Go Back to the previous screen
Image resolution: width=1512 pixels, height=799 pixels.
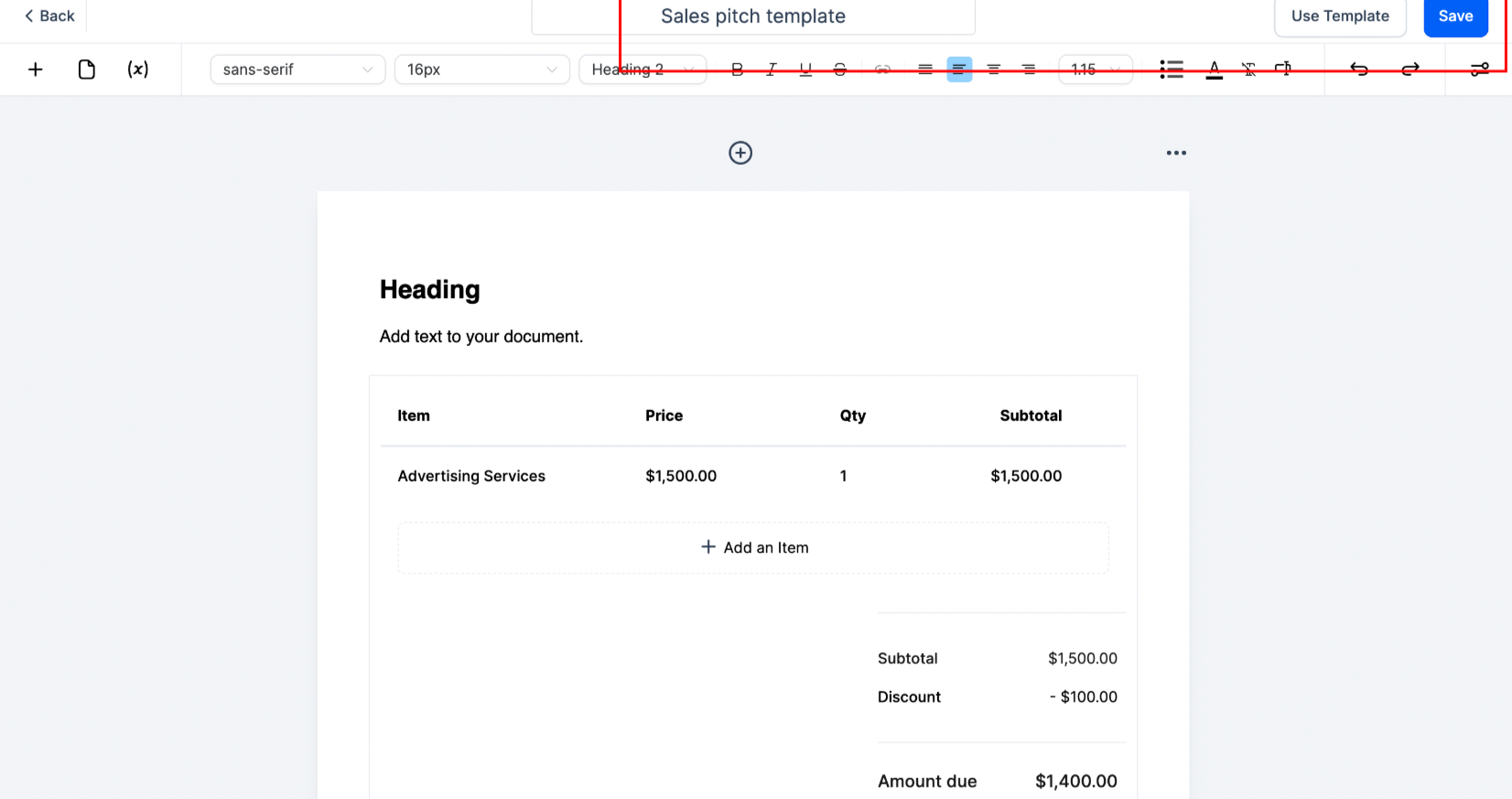tap(49, 16)
